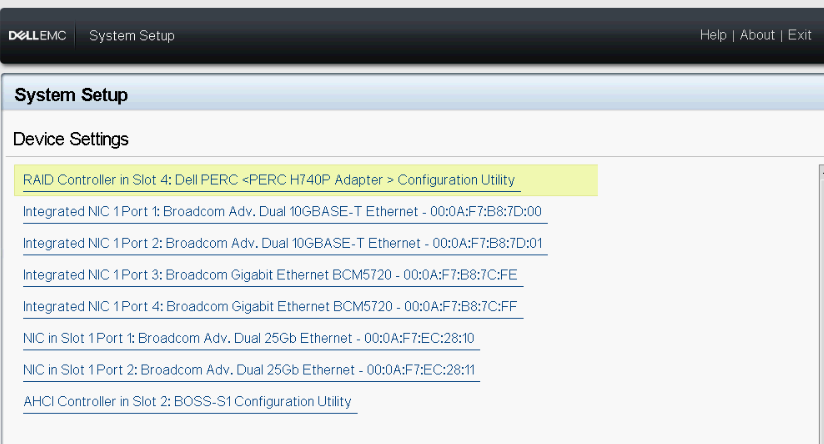Viewport: 824px width, 444px height.
Task: Open Integrated NIC 1 Port 1 settings
Action: point(282,212)
